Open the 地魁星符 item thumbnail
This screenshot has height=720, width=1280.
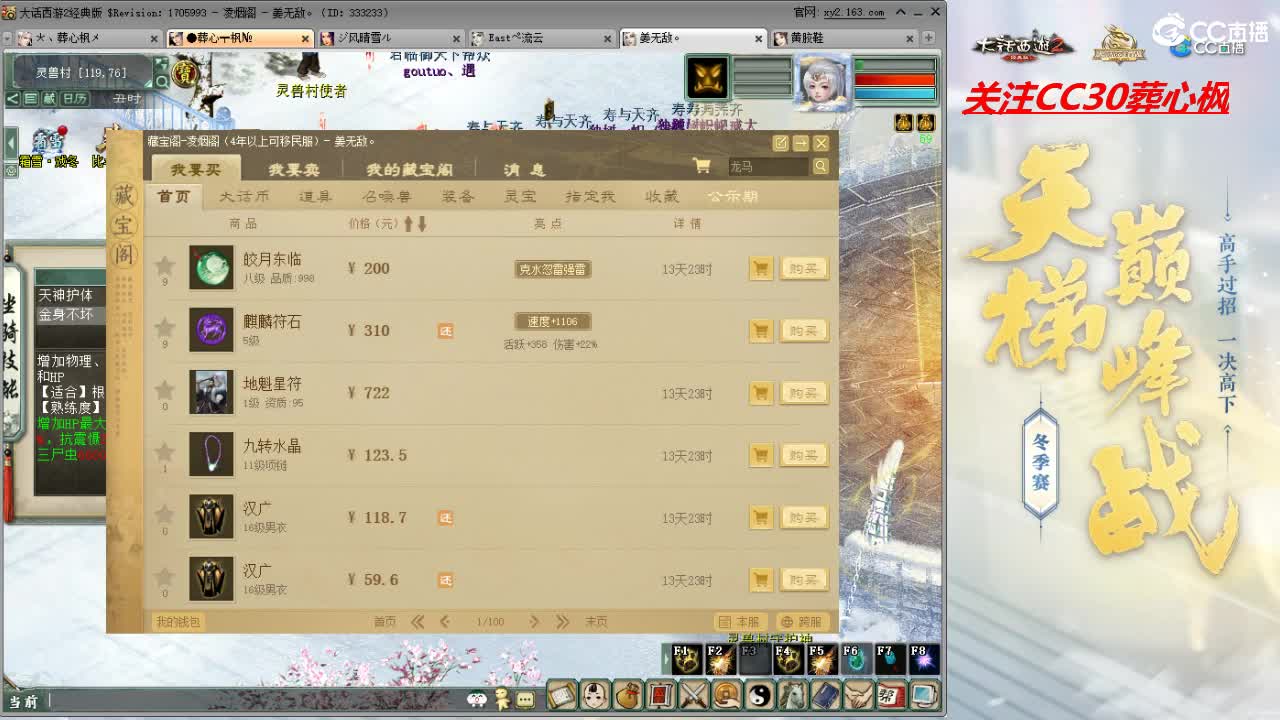coord(211,392)
